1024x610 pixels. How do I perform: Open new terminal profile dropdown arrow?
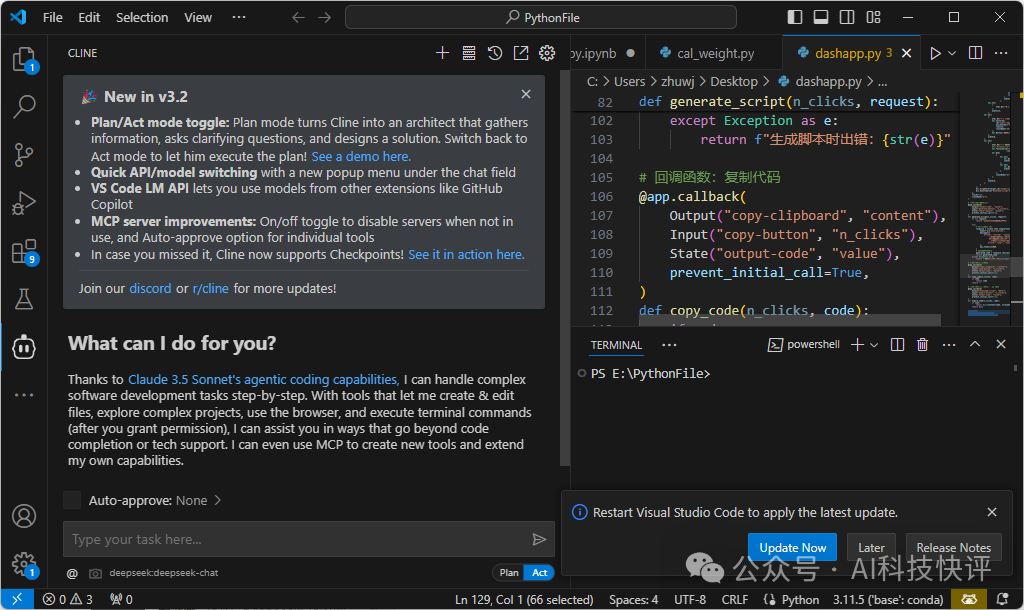click(x=874, y=344)
